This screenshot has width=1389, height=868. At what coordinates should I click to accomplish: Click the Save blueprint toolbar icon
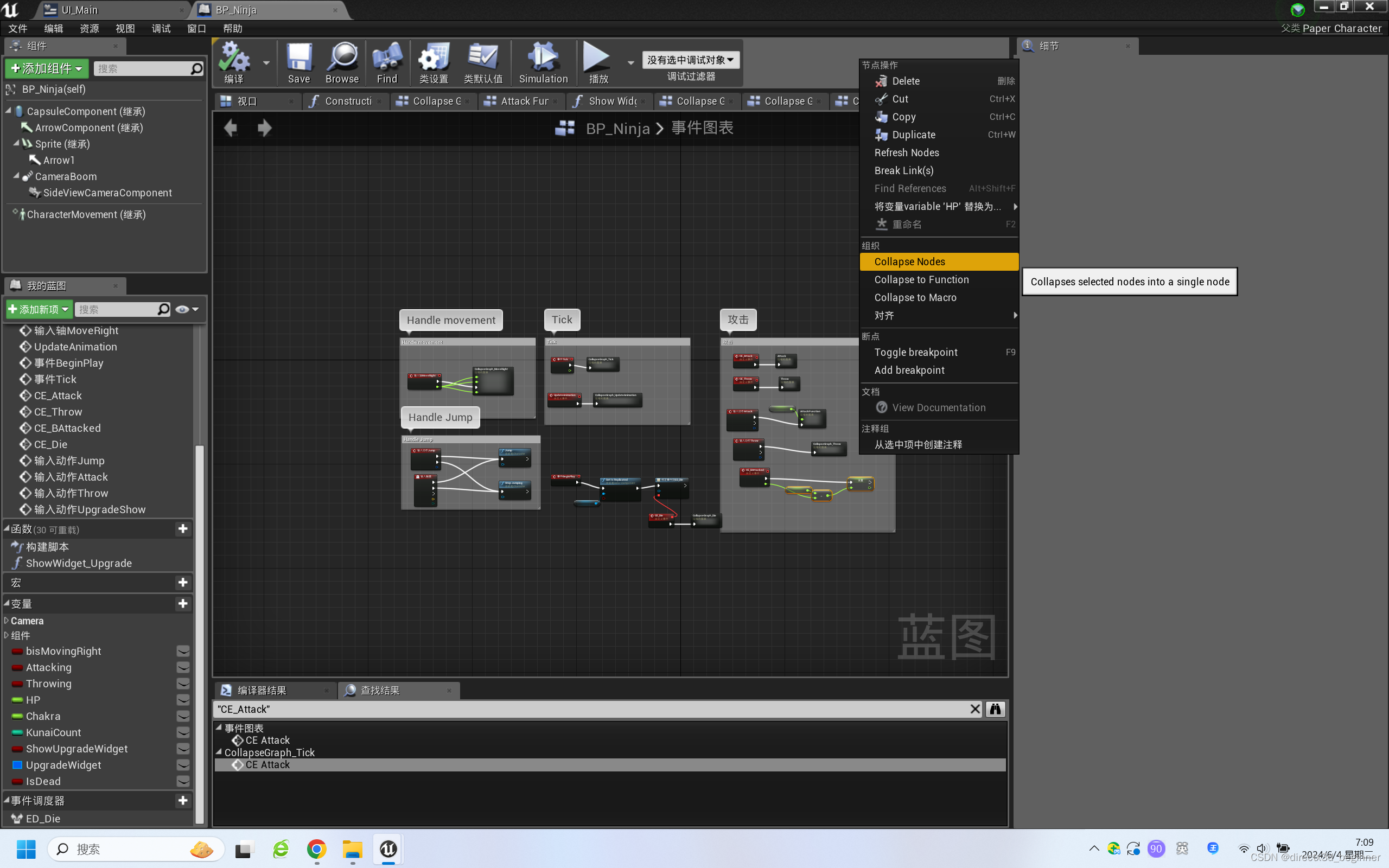(298, 62)
